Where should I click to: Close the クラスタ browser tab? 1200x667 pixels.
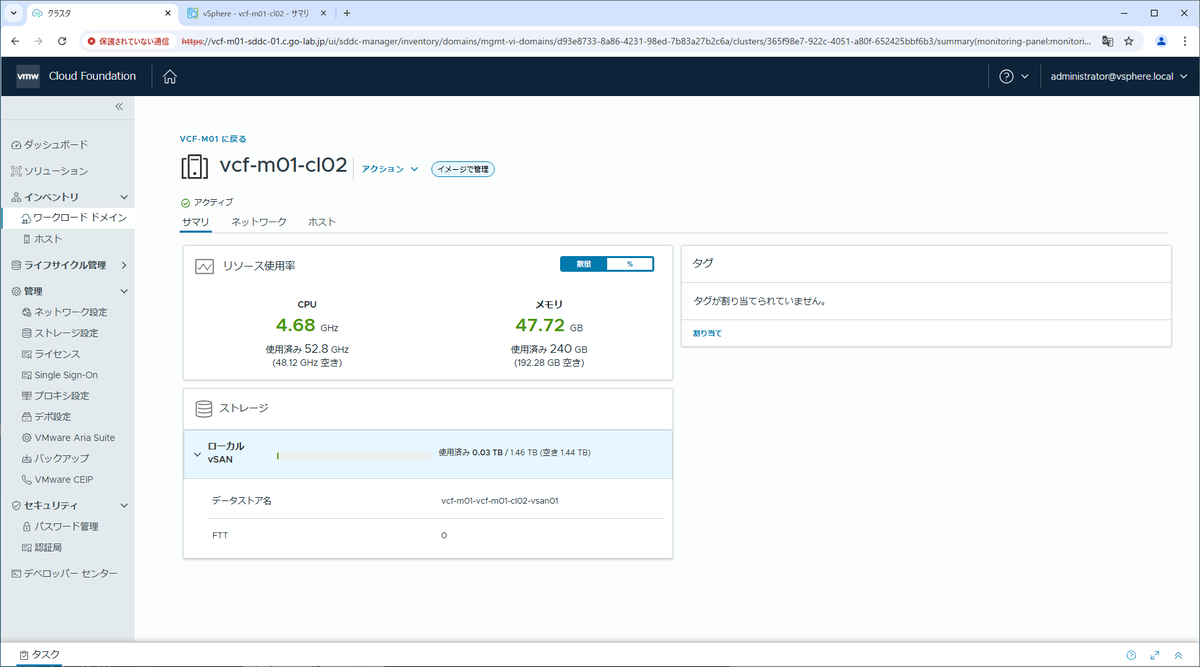pyautogui.click(x=166, y=13)
